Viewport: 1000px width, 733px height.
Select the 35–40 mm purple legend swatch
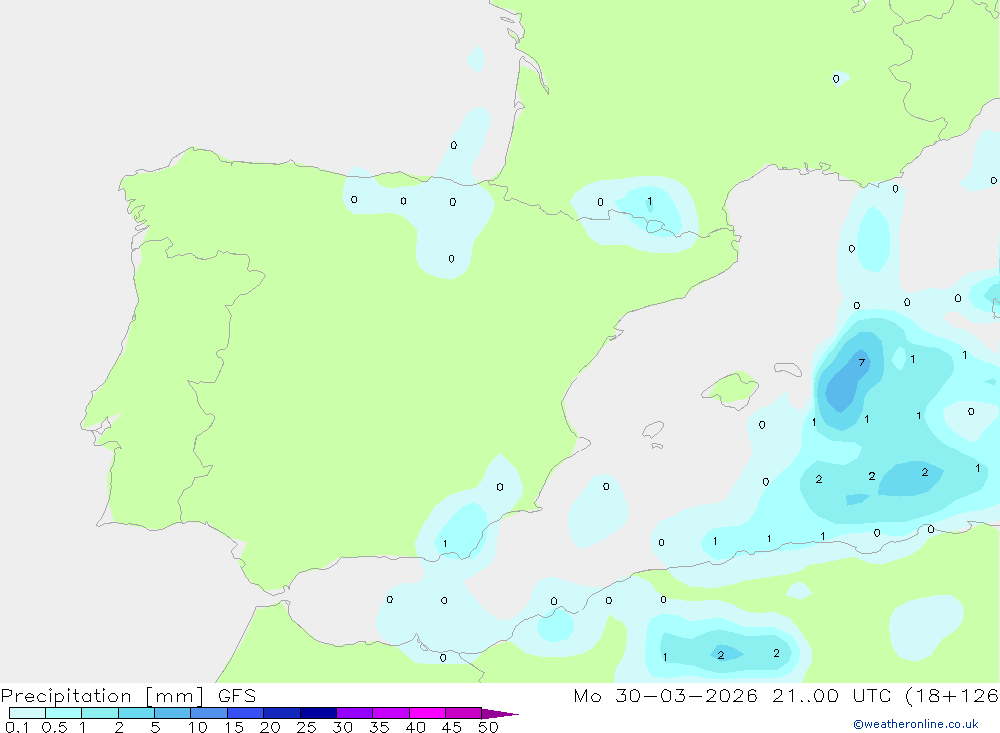point(390,713)
